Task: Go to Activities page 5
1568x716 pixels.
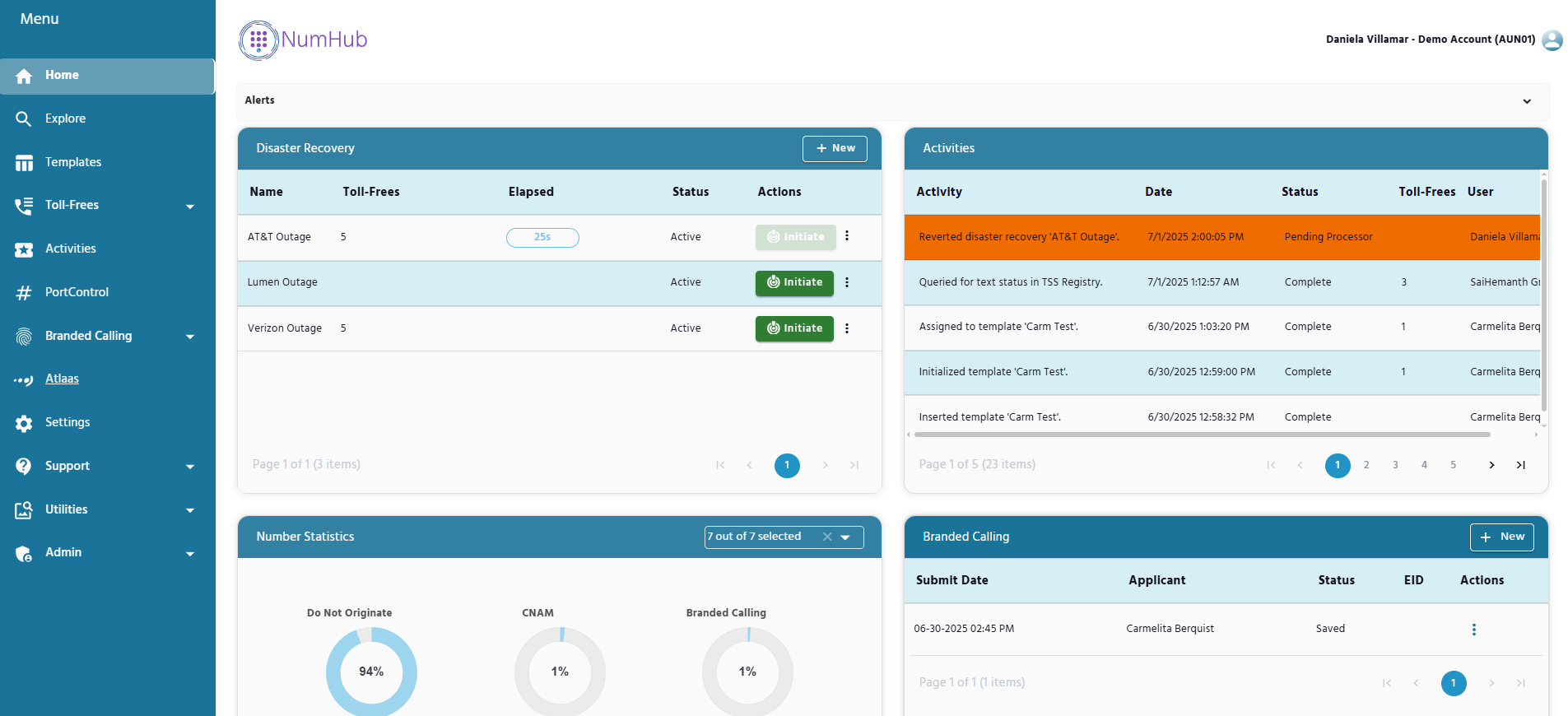Action: (x=1454, y=465)
